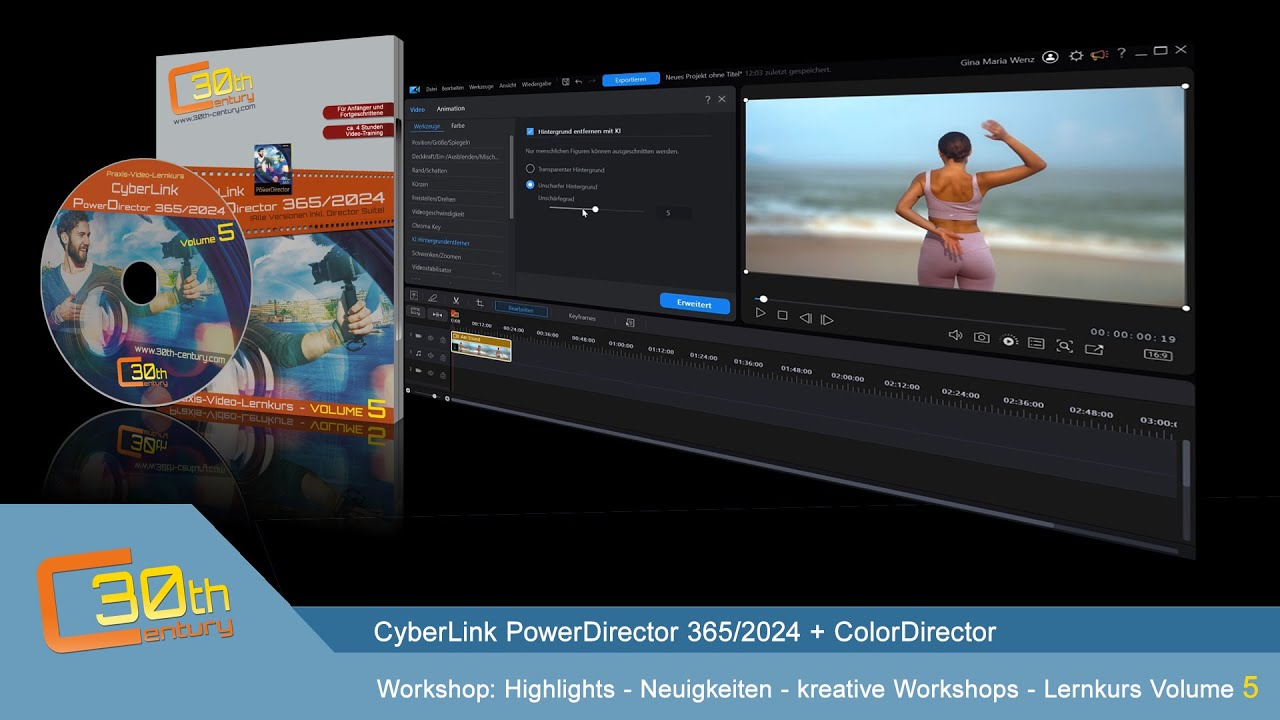Click the zoom magnifier icon in preview controls

click(1064, 346)
